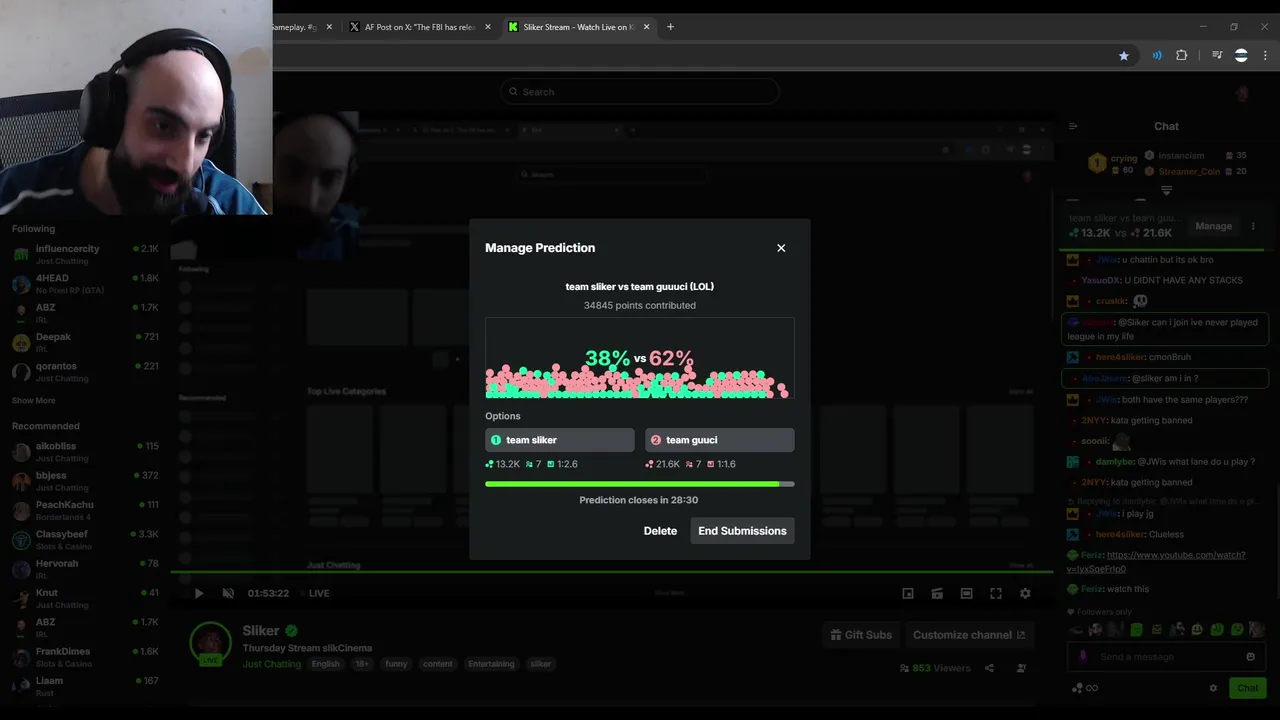Click the End Submissions button
The image size is (1280, 720).
pos(742,531)
